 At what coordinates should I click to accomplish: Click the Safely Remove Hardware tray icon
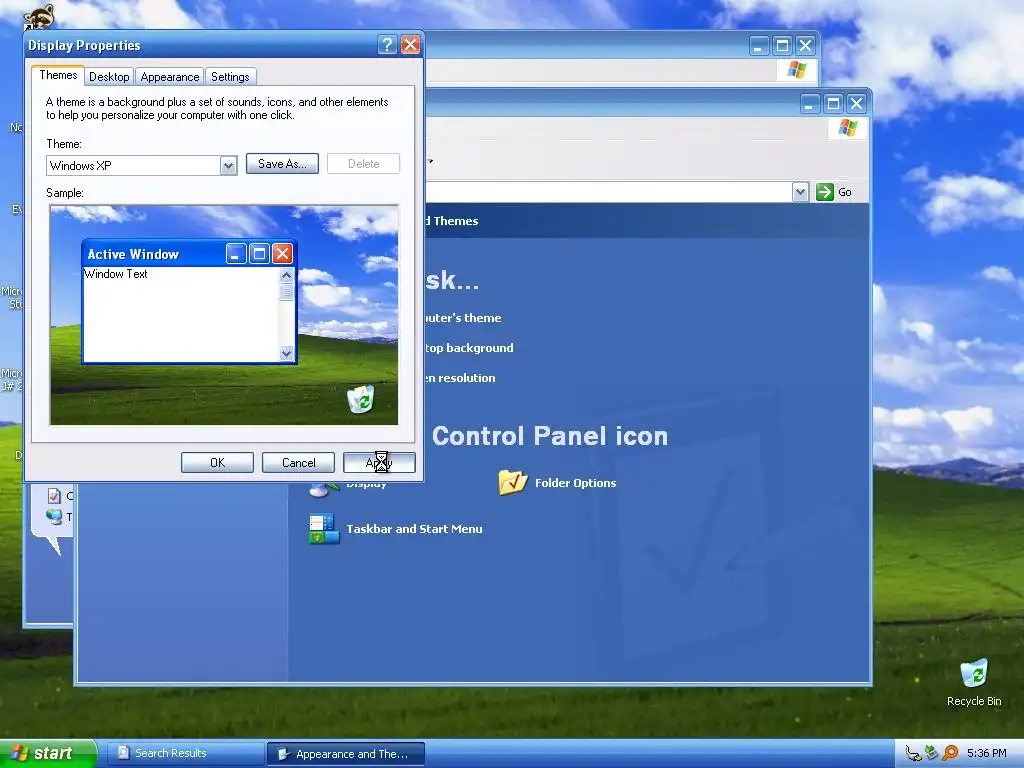point(913,754)
